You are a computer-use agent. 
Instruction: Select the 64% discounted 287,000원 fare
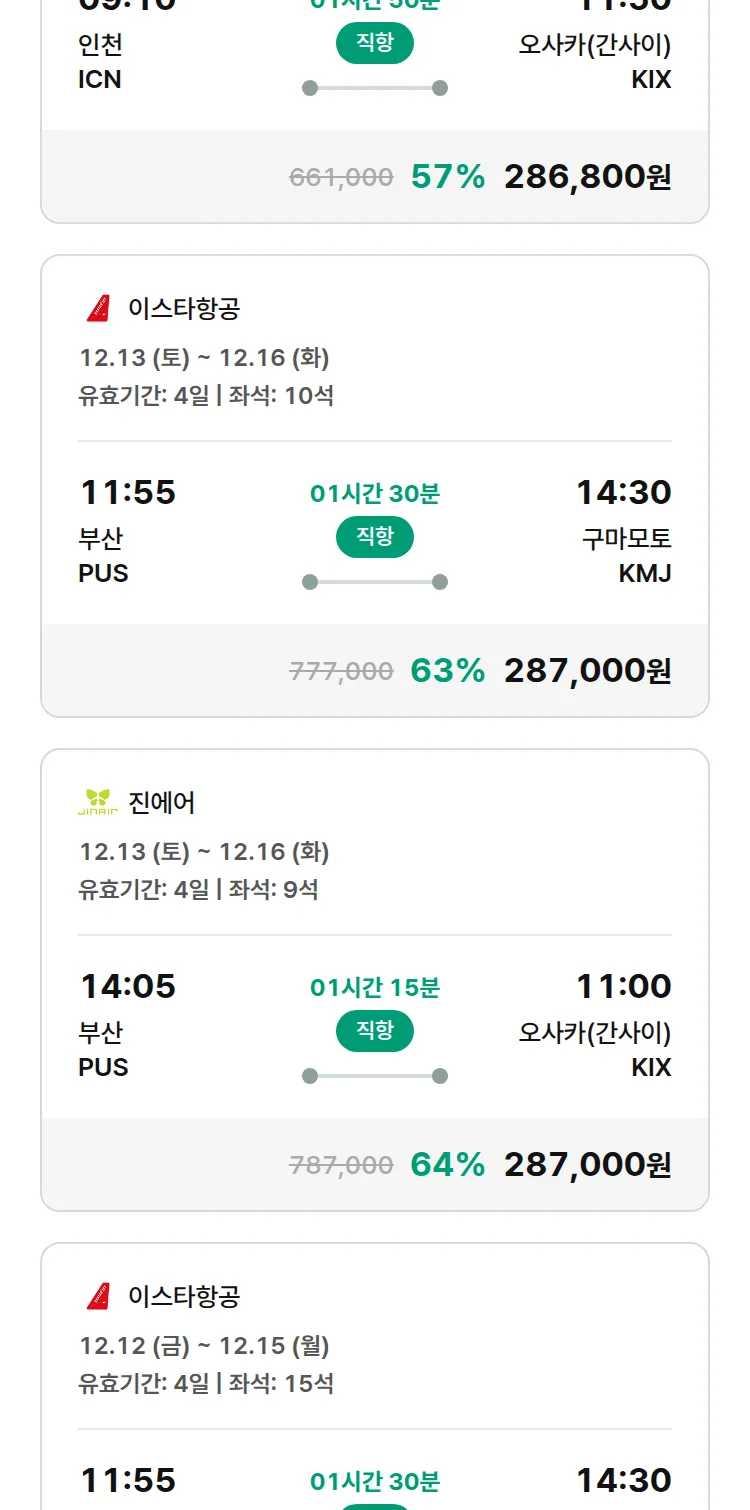pos(587,1165)
